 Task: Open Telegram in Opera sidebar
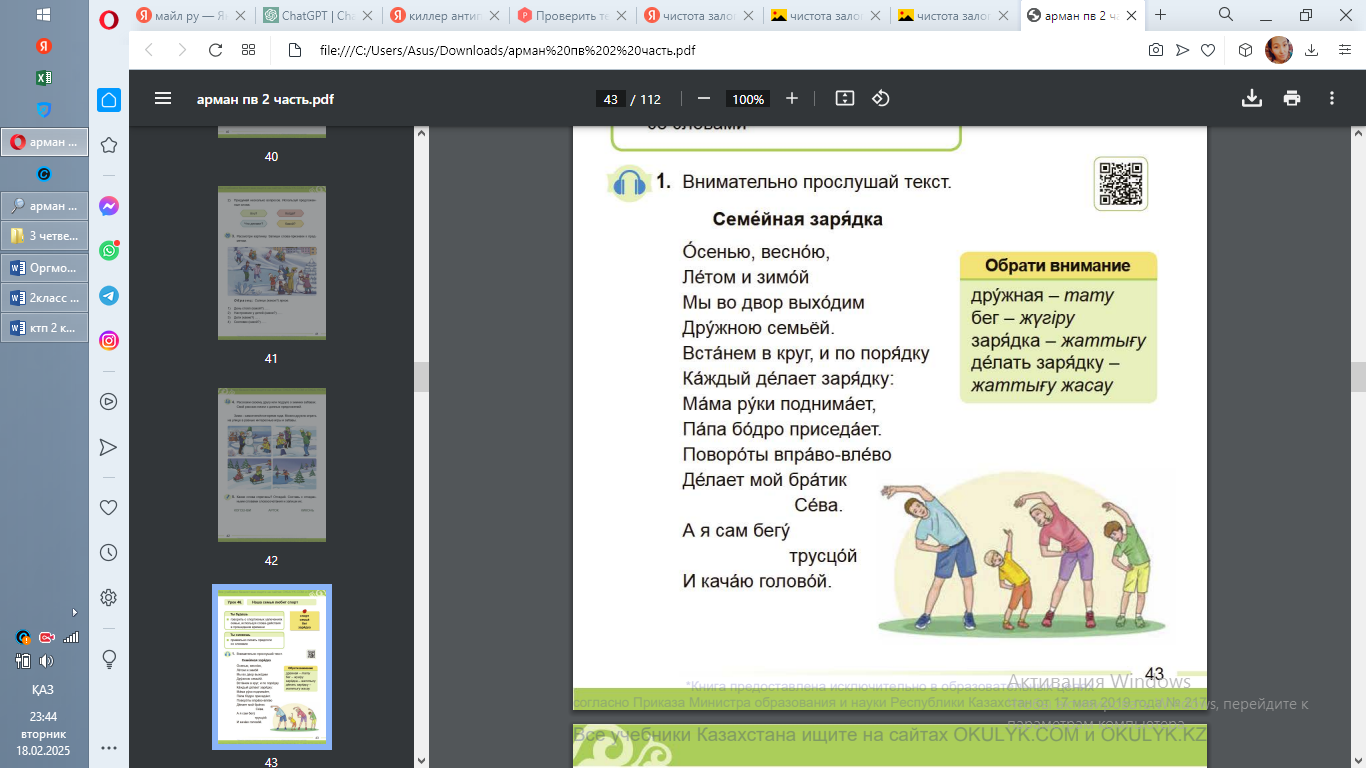(x=109, y=296)
